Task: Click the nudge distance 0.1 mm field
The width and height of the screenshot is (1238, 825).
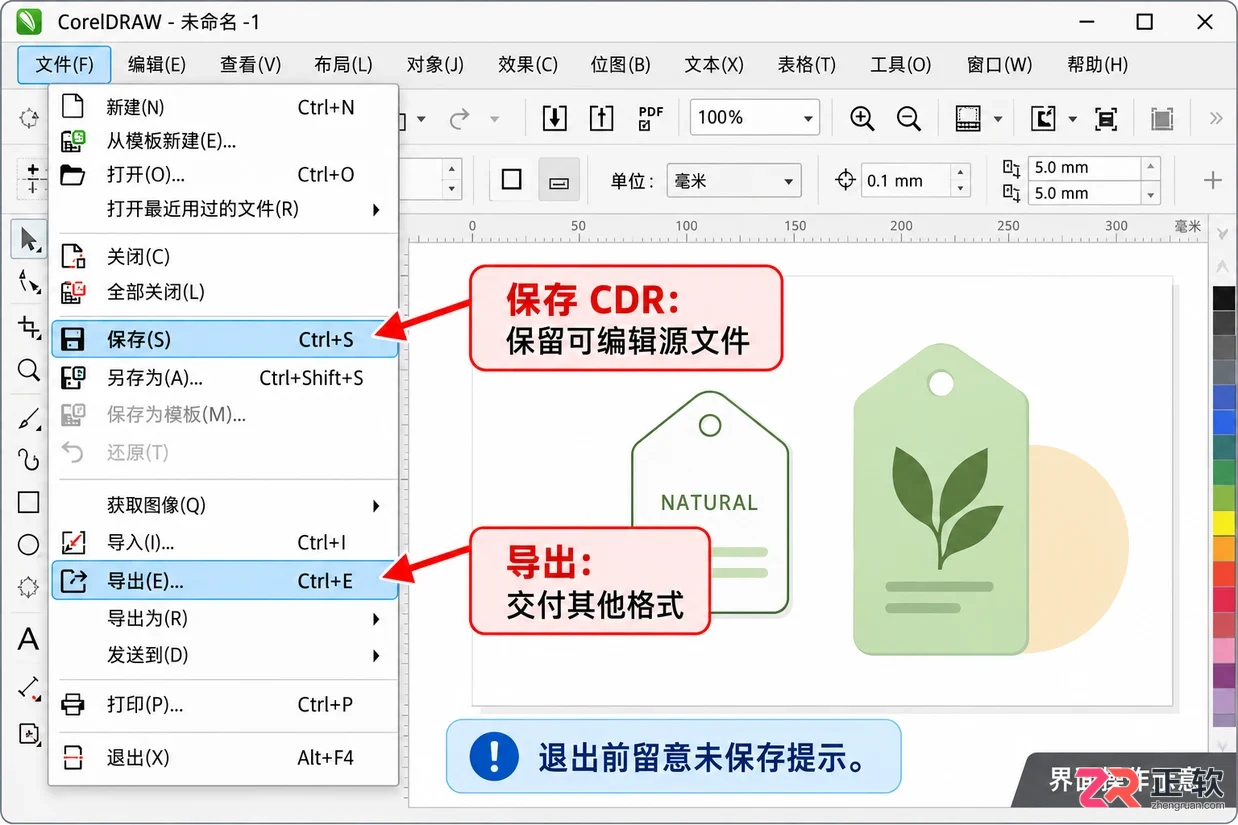Action: point(906,181)
